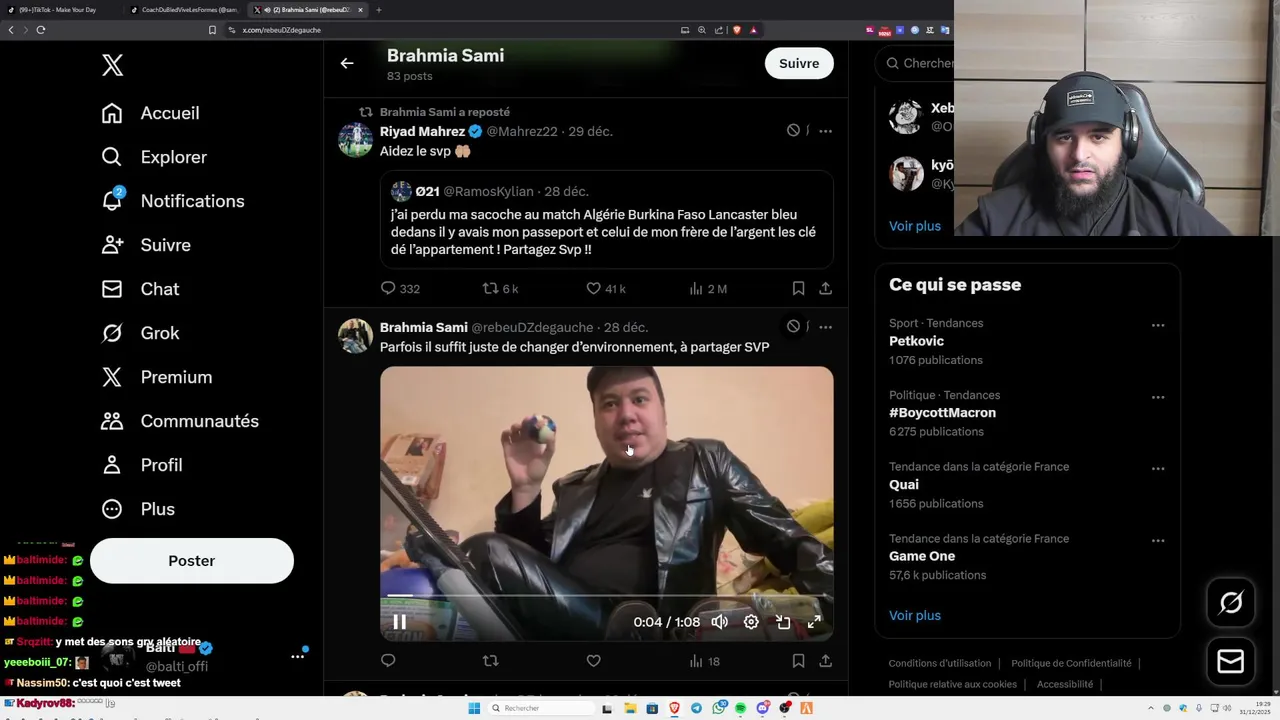Open the Riyad Mahrez profile name link
Viewport: 1280px width, 720px height.
[422, 131]
